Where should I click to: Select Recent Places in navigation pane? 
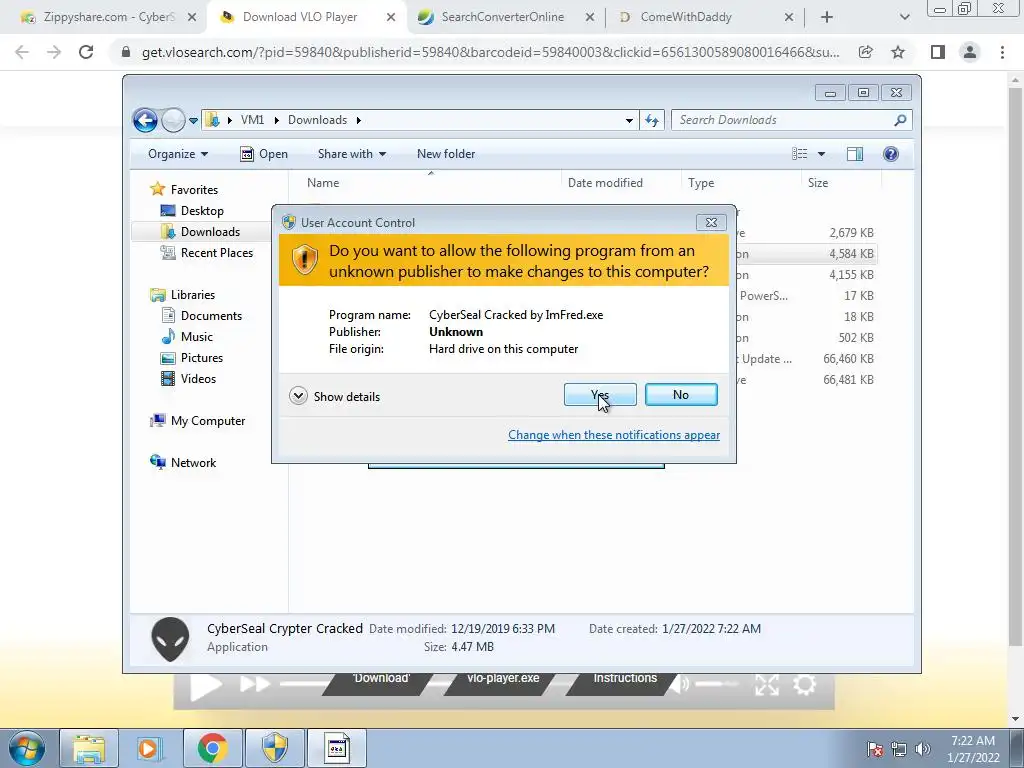point(216,253)
